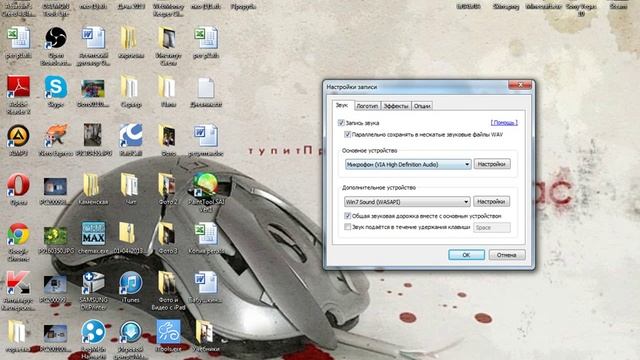
Task: Open the SAMSUNG printer shortcut
Action: coord(93,283)
